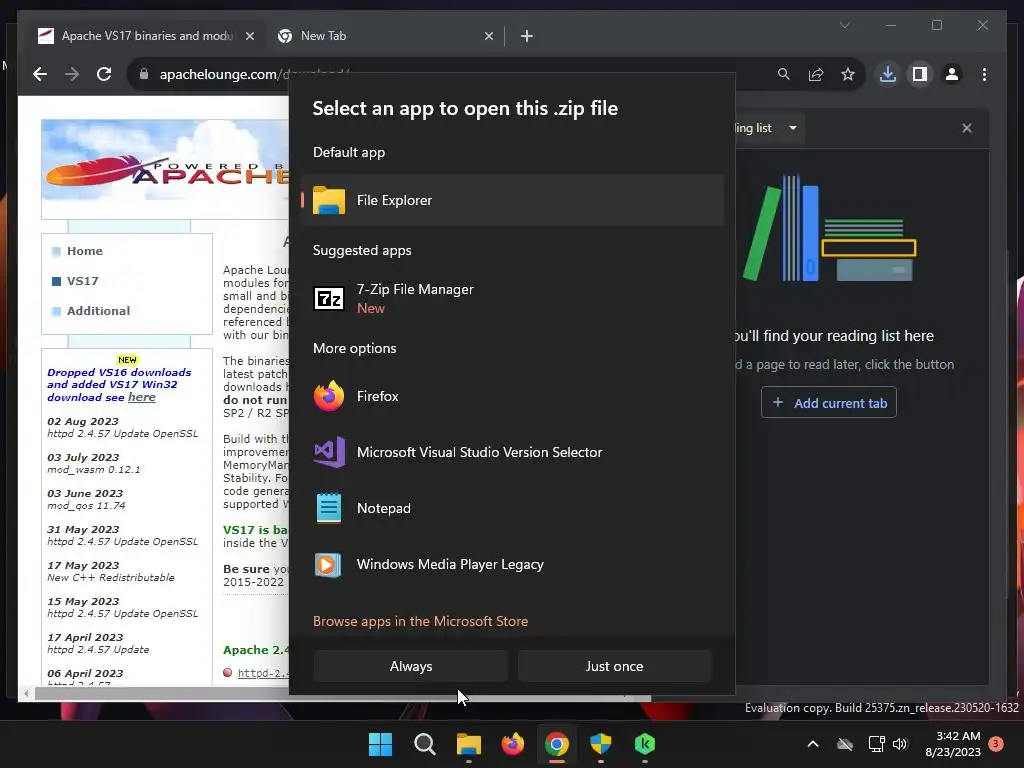This screenshot has height=768, width=1024.
Task: Open the clock showing 3:42 AM
Action: (953, 744)
